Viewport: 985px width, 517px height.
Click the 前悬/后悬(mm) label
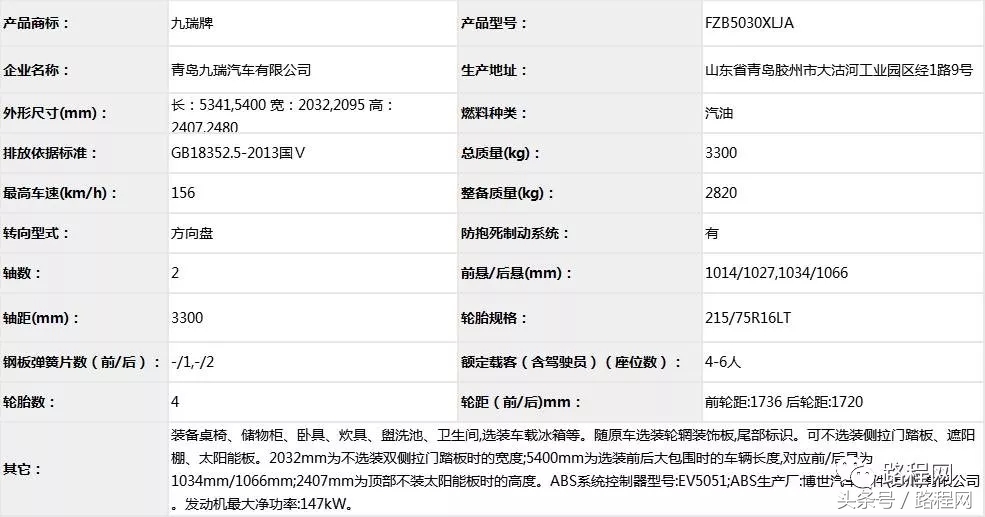click(x=517, y=273)
